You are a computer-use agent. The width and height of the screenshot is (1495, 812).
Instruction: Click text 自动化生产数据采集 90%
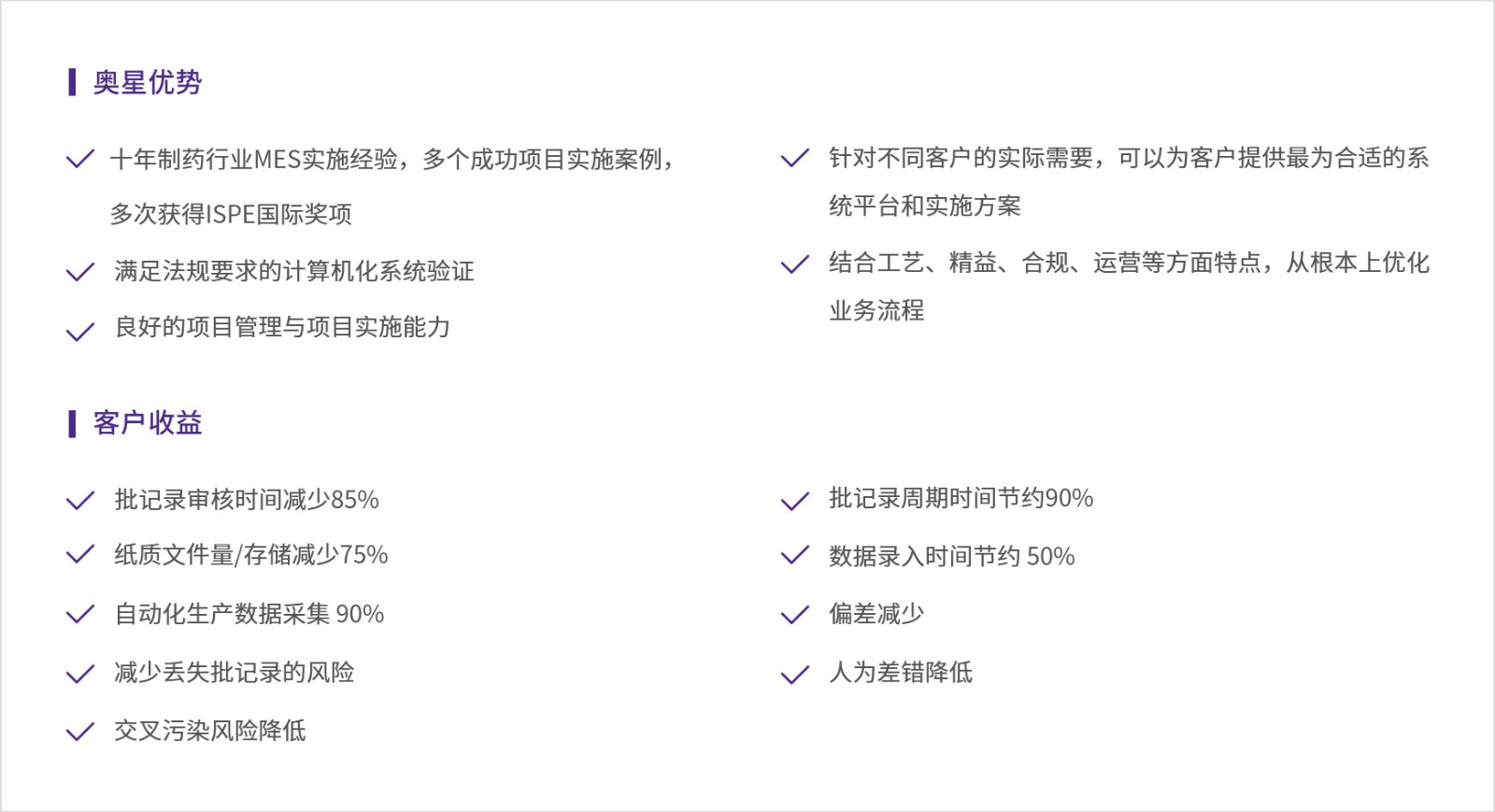(x=249, y=614)
